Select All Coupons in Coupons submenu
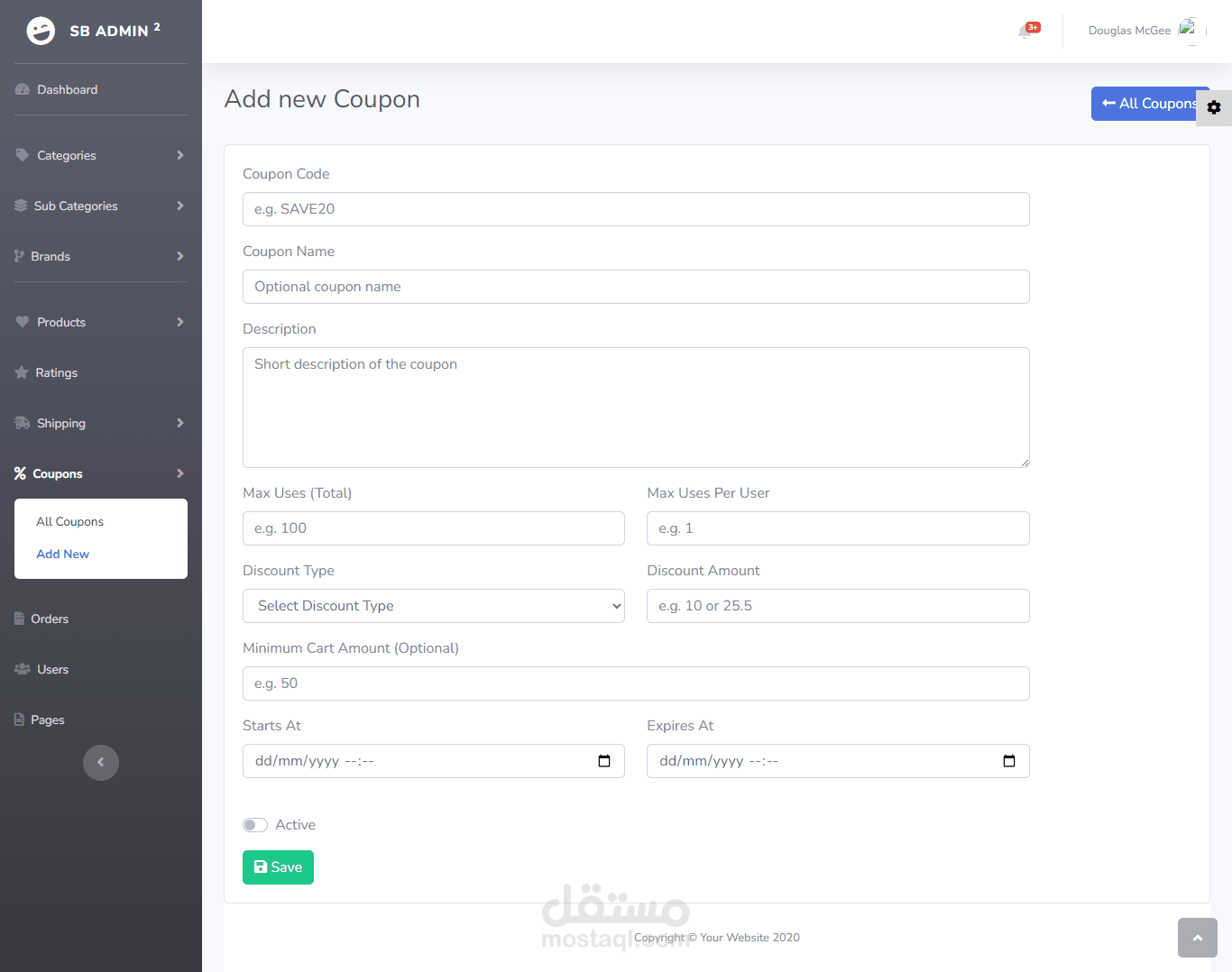The image size is (1232, 972). (x=69, y=521)
